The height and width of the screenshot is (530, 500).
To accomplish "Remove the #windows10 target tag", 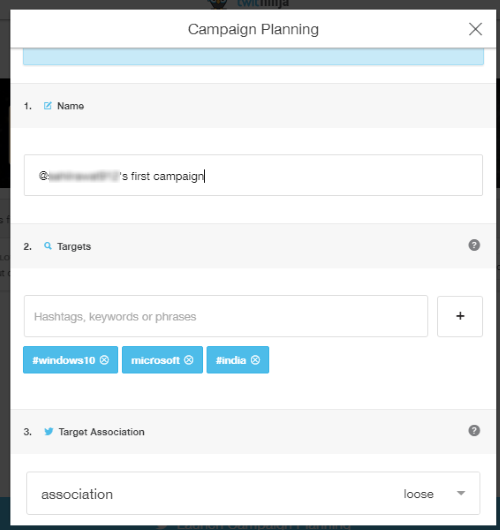I will [104, 360].
